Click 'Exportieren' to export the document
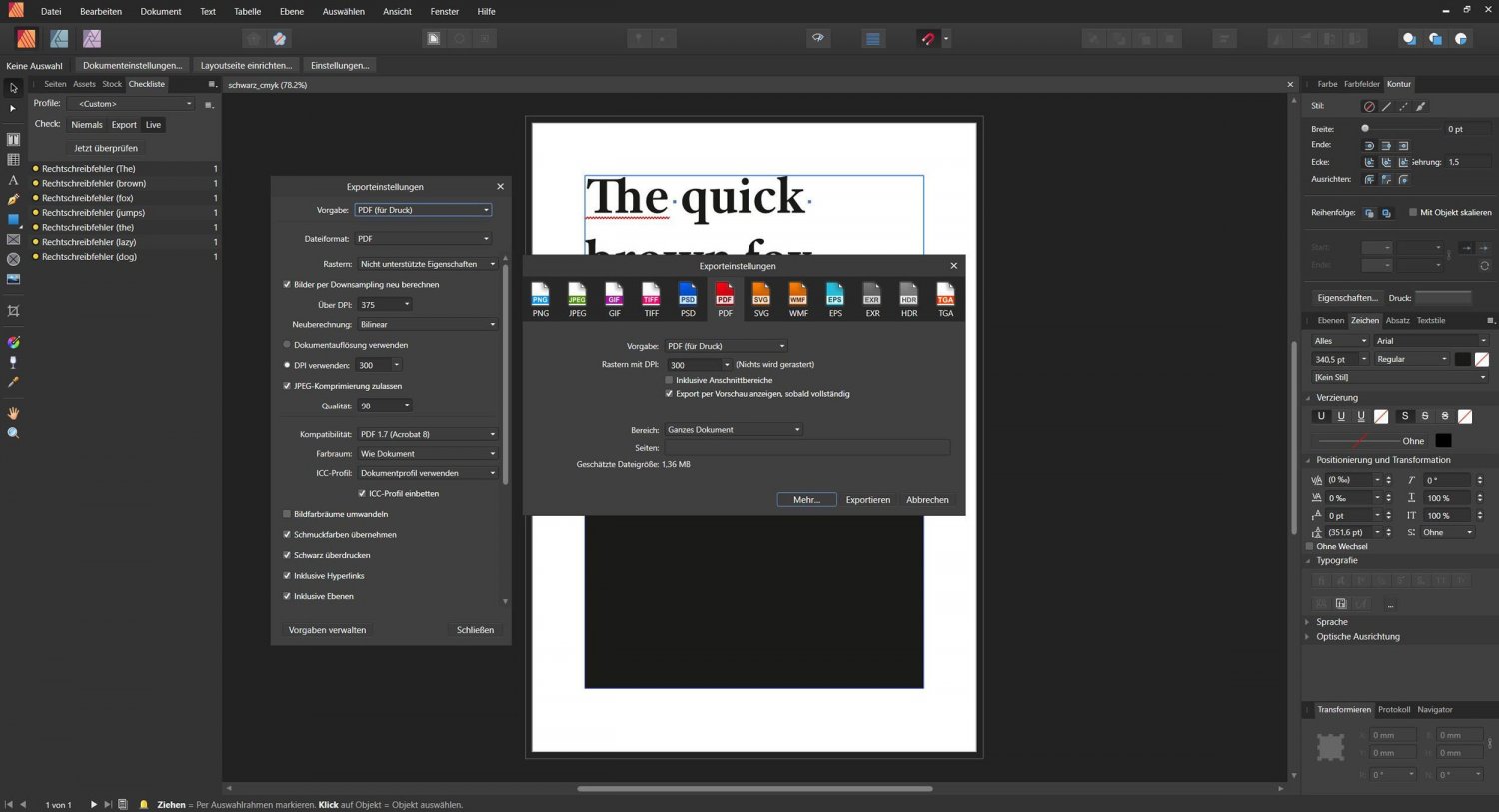This screenshot has width=1499, height=812. point(867,499)
